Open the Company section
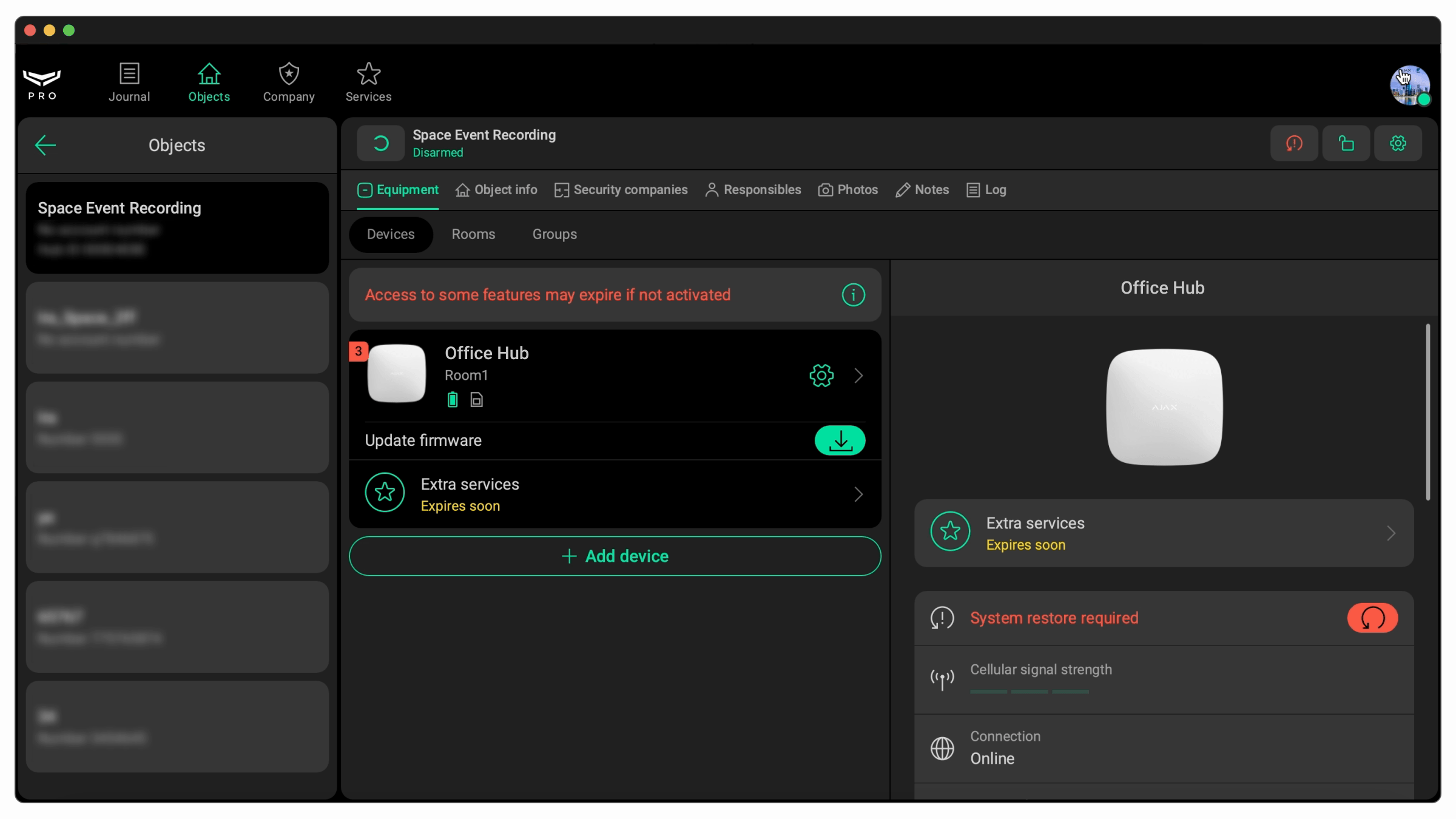1456x819 pixels. [x=289, y=83]
